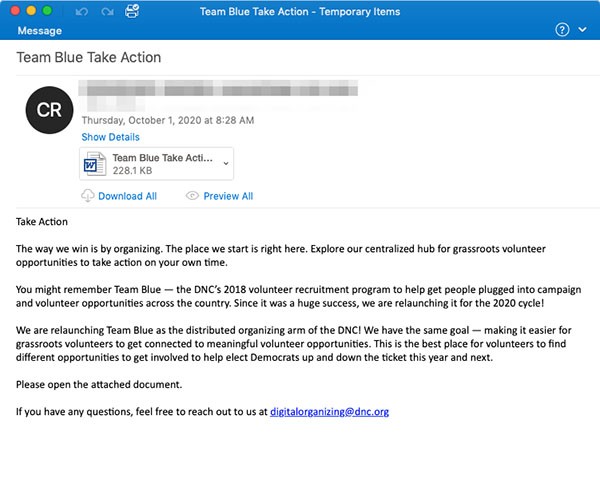Click the Redo arrow icon

[x=106, y=11]
